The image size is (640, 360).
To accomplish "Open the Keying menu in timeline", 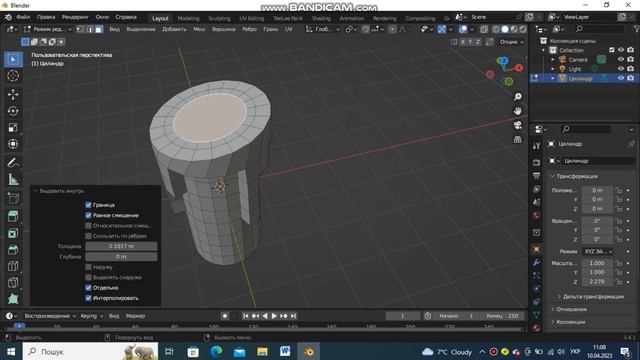I will pos(91,316).
